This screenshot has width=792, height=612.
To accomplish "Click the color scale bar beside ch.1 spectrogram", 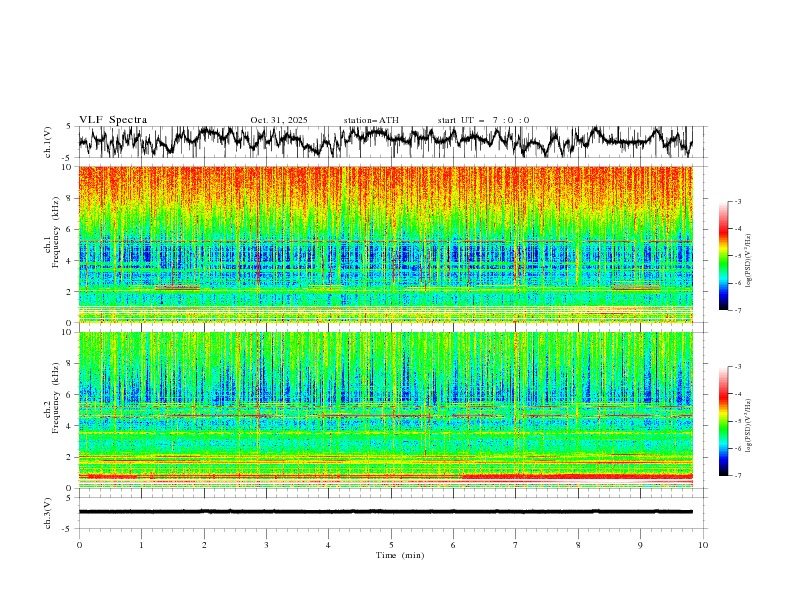I will (723, 256).
